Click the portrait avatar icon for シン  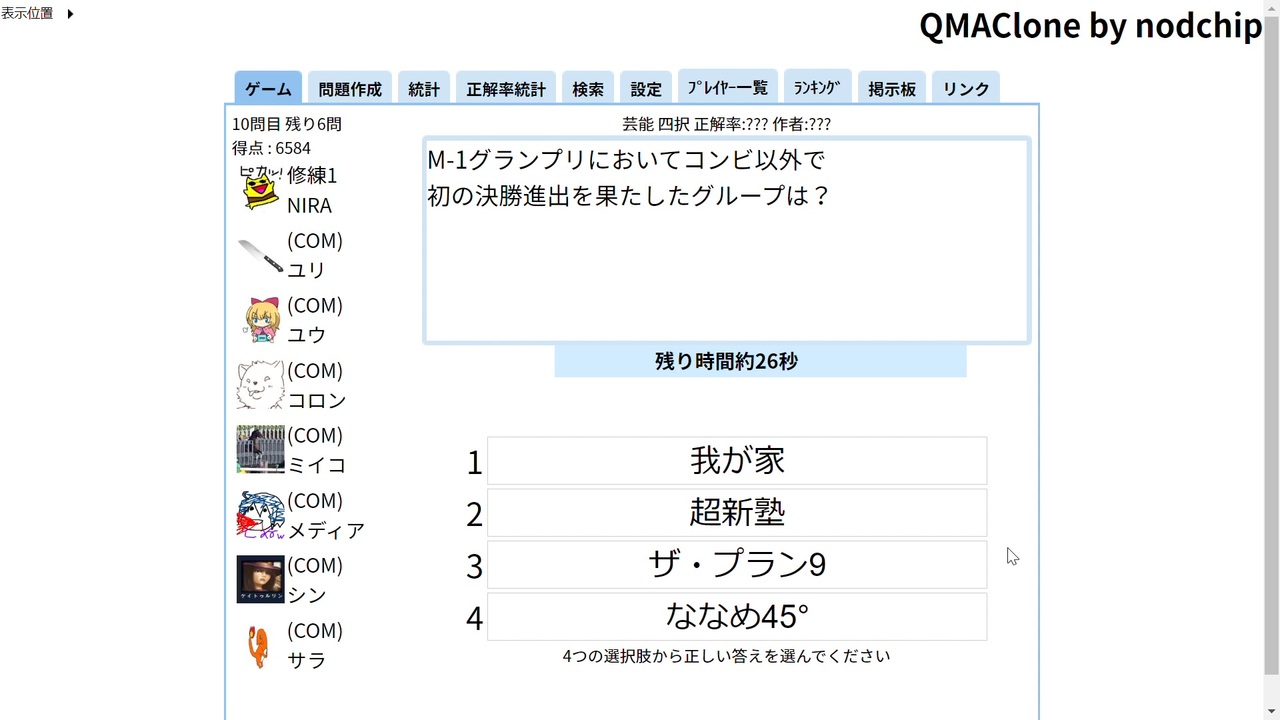pos(259,579)
